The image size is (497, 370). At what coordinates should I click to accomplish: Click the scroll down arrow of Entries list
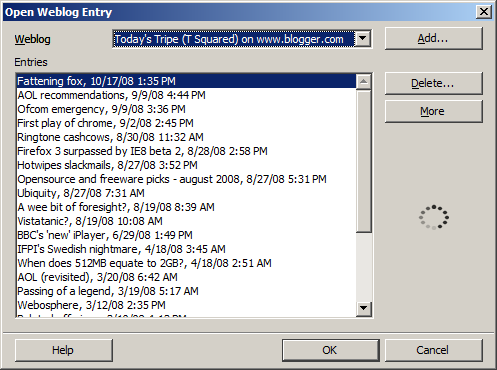point(363,308)
